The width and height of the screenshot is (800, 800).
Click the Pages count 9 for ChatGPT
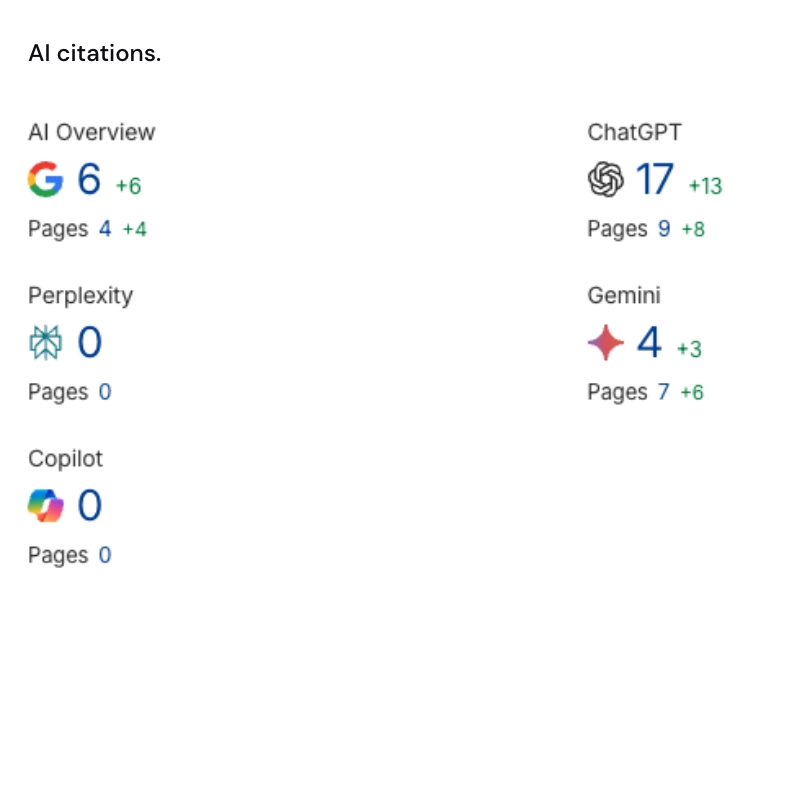tap(663, 228)
